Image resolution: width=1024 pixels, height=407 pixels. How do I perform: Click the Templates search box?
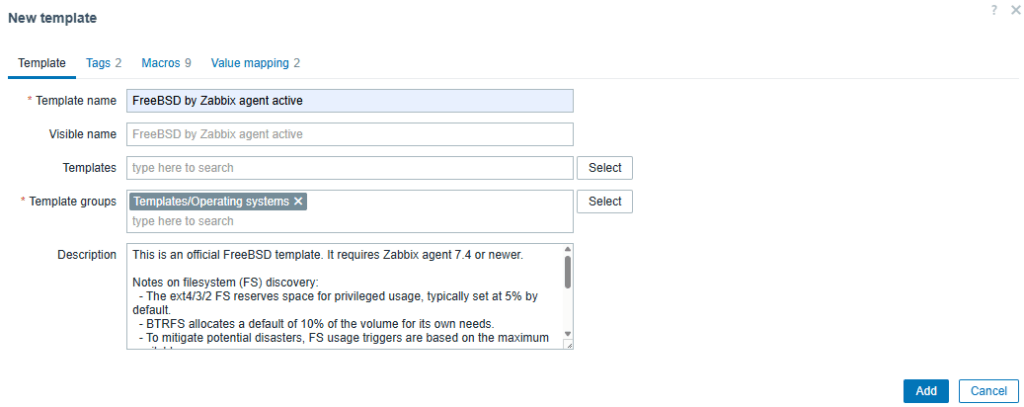350,168
